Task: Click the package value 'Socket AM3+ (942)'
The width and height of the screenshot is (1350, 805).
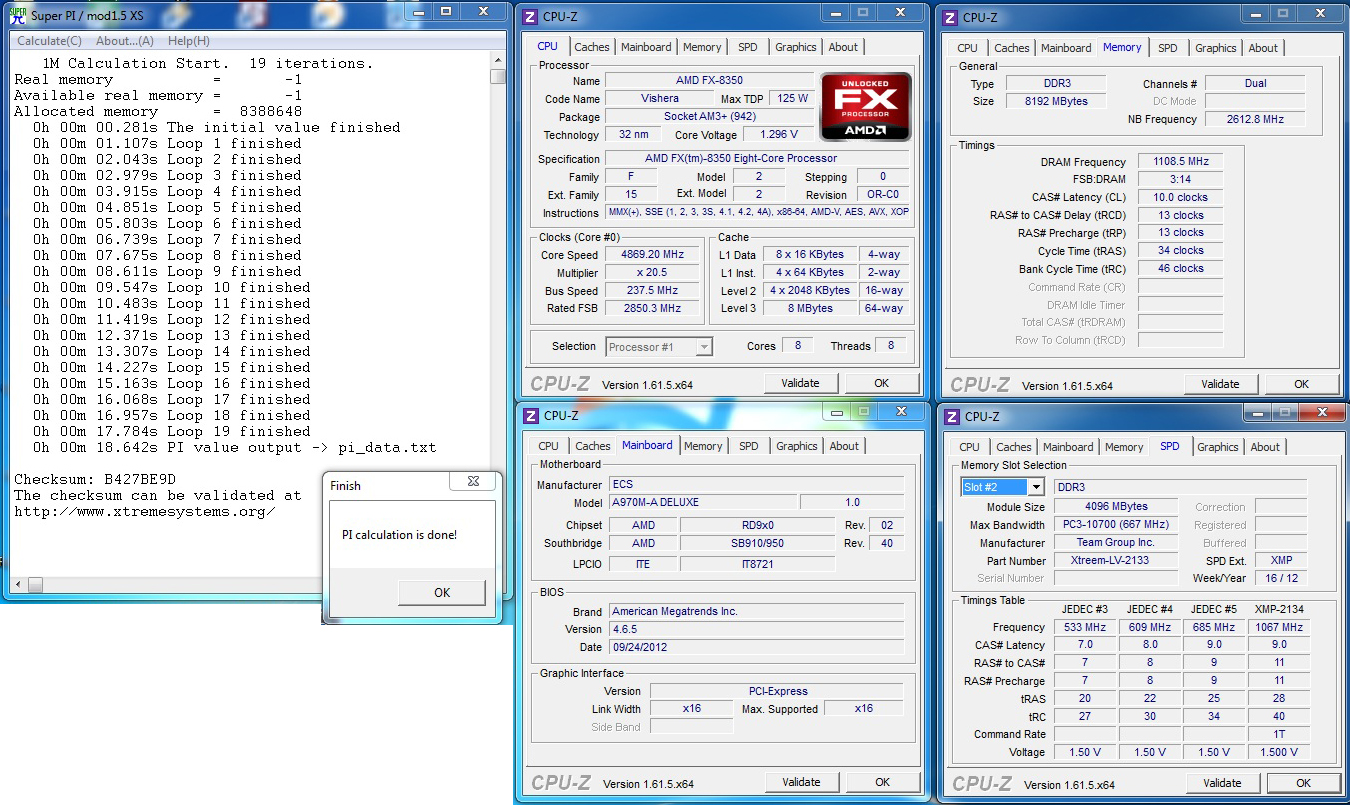Action: click(709, 116)
